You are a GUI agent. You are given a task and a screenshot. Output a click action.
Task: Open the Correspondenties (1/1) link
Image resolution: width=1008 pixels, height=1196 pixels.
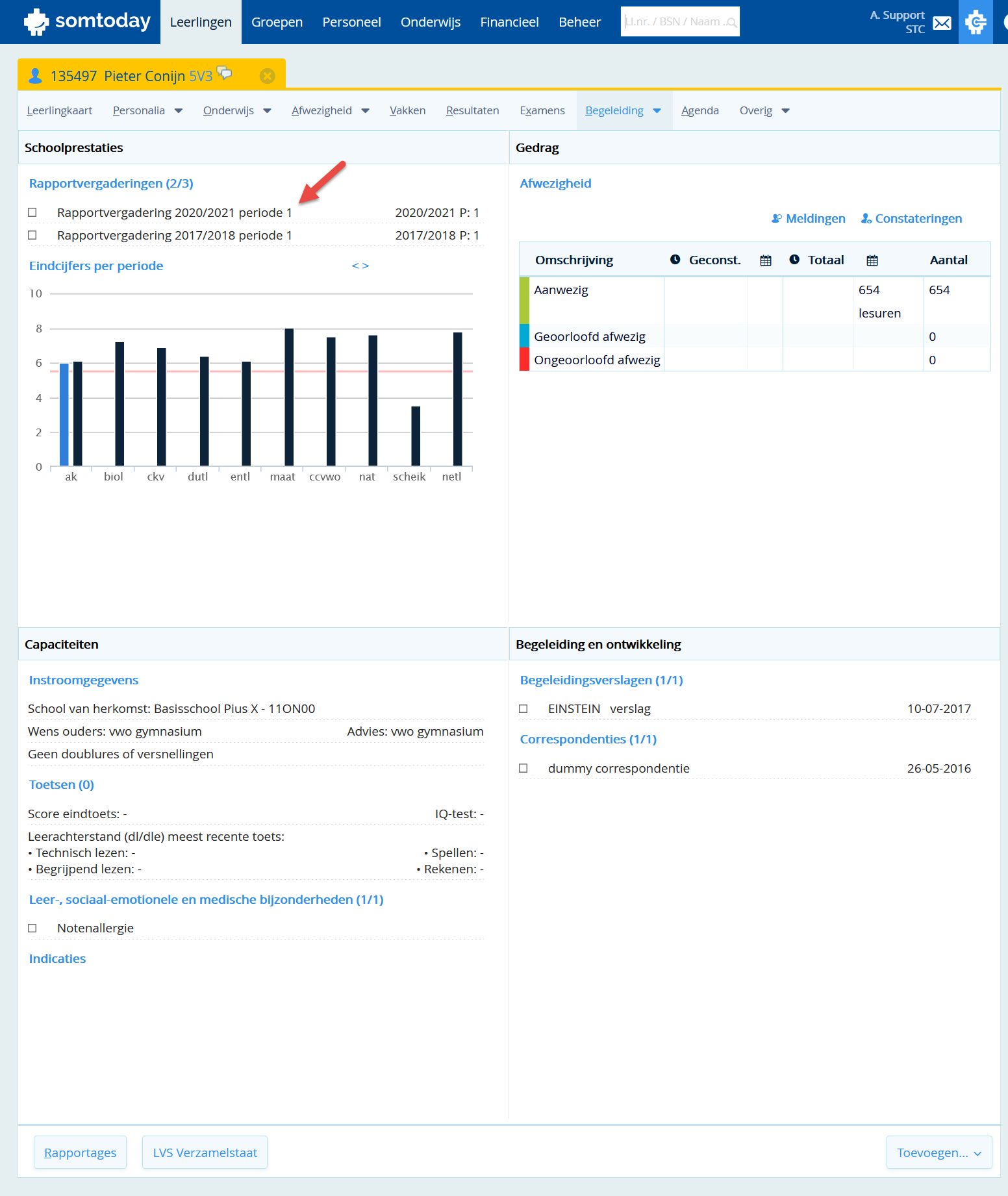pos(588,740)
